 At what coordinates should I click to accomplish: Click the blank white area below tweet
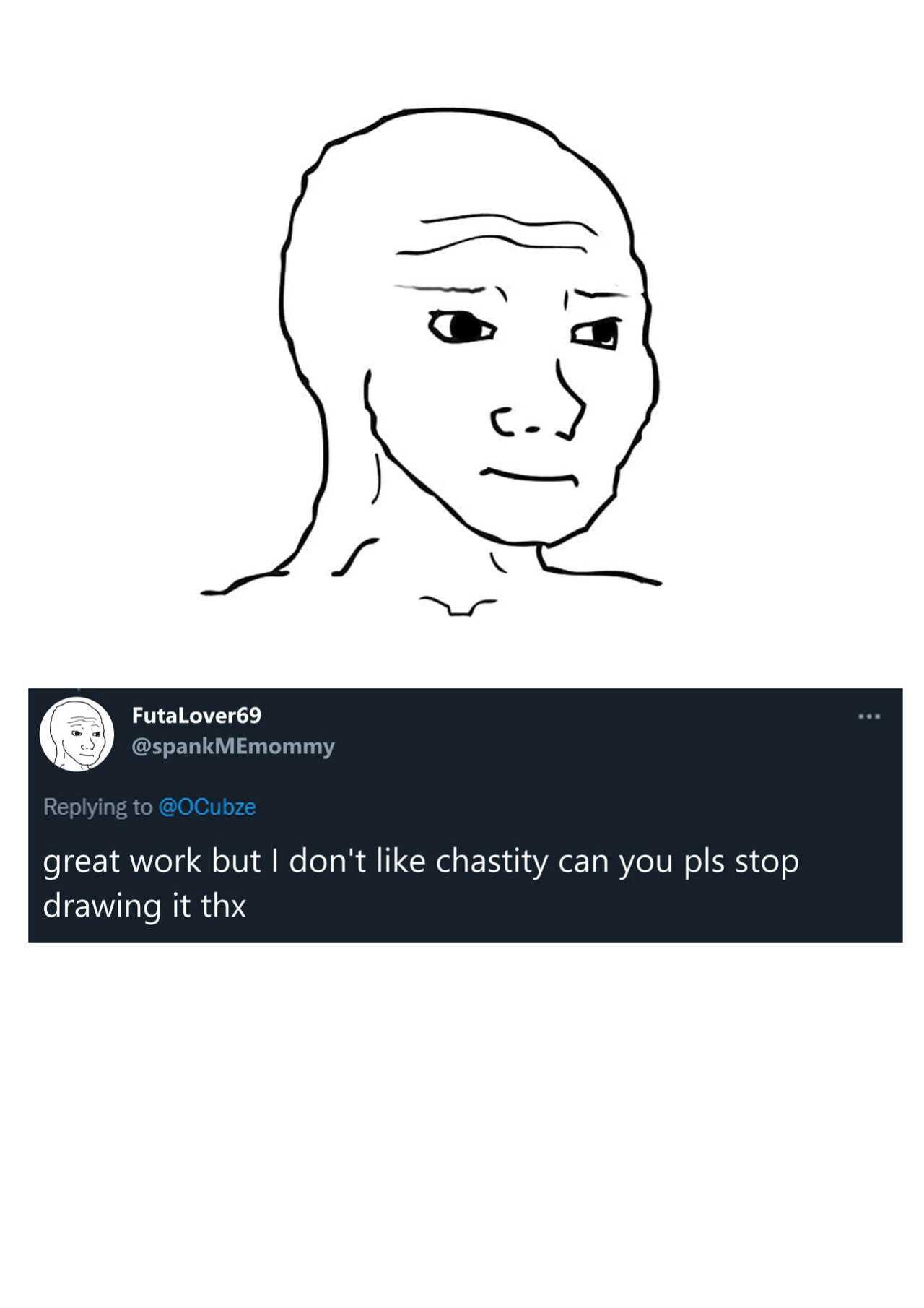pos(462,1119)
